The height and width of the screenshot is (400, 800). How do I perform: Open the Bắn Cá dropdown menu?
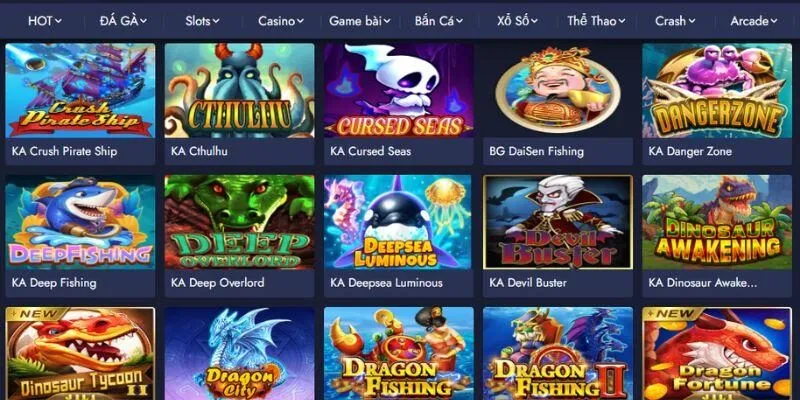[439, 21]
